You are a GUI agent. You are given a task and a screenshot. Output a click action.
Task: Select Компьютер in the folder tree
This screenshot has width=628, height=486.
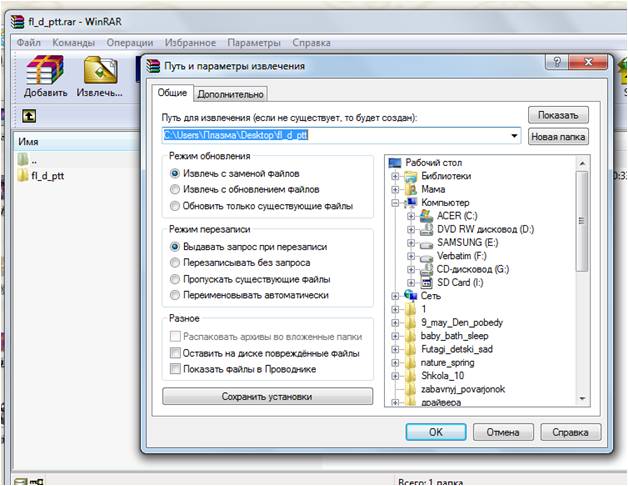tap(445, 202)
